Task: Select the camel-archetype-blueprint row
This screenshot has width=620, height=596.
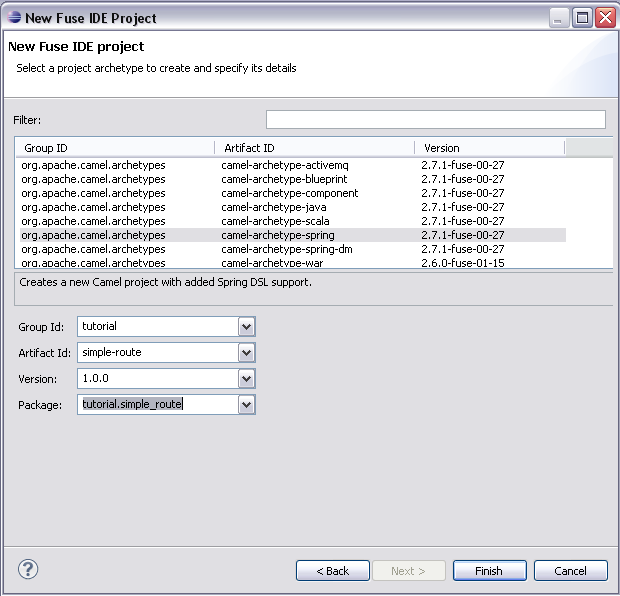Action: [x=293, y=179]
